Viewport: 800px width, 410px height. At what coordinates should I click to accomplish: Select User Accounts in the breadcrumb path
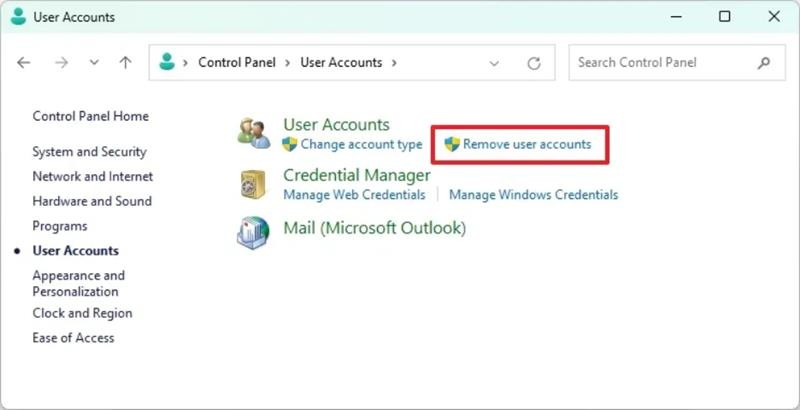(341, 62)
